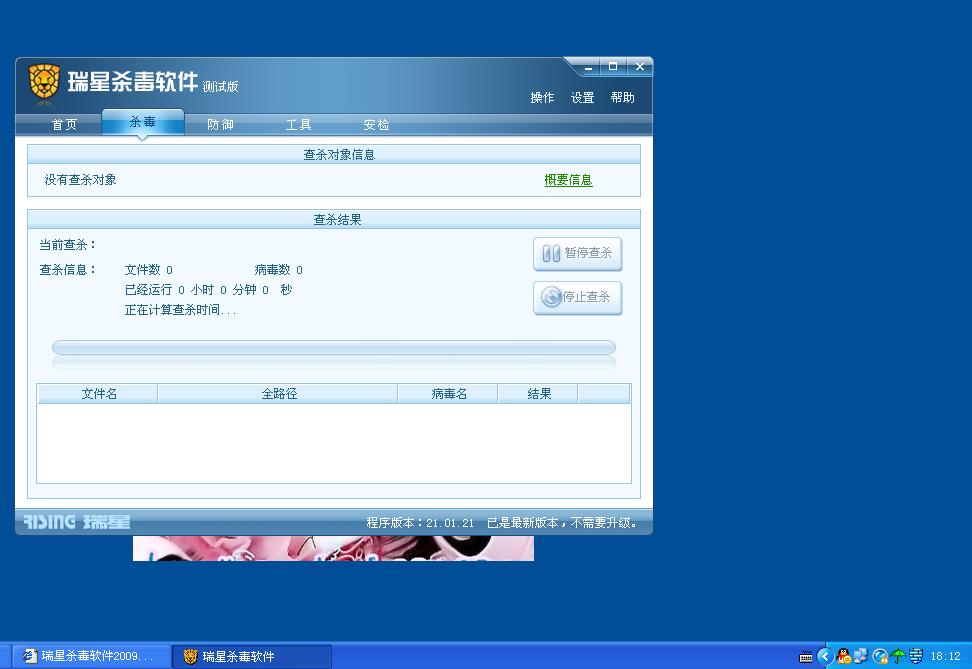Click the empty scan results list area
This screenshot has height=669, width=972.
click(334, 443)
